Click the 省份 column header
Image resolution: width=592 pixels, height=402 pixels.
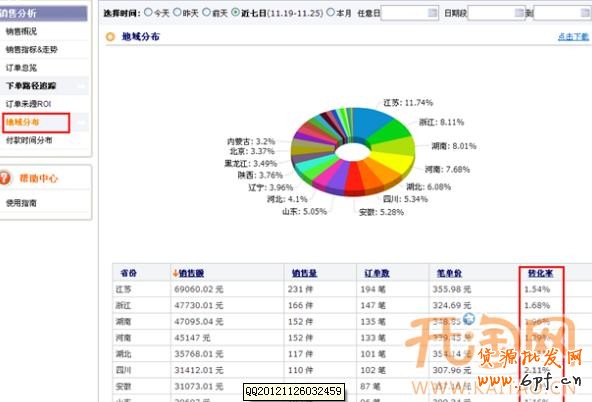click(128, 273)
